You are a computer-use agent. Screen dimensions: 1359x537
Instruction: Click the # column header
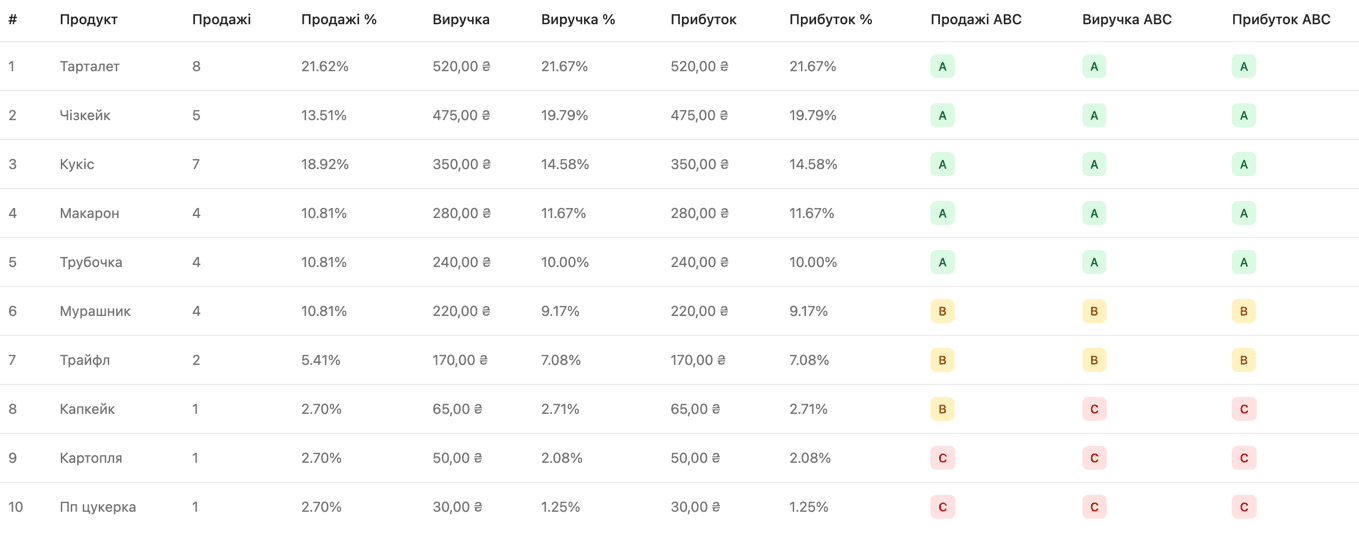12,20
